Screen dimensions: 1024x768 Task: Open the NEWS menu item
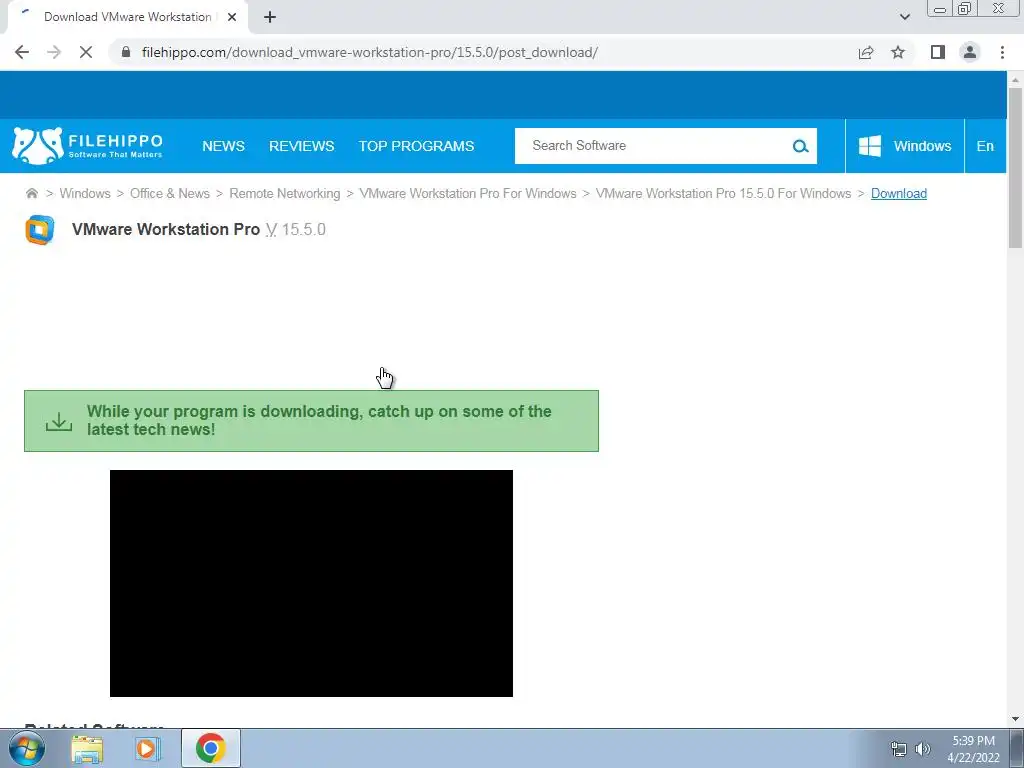(x=223, y=146)
